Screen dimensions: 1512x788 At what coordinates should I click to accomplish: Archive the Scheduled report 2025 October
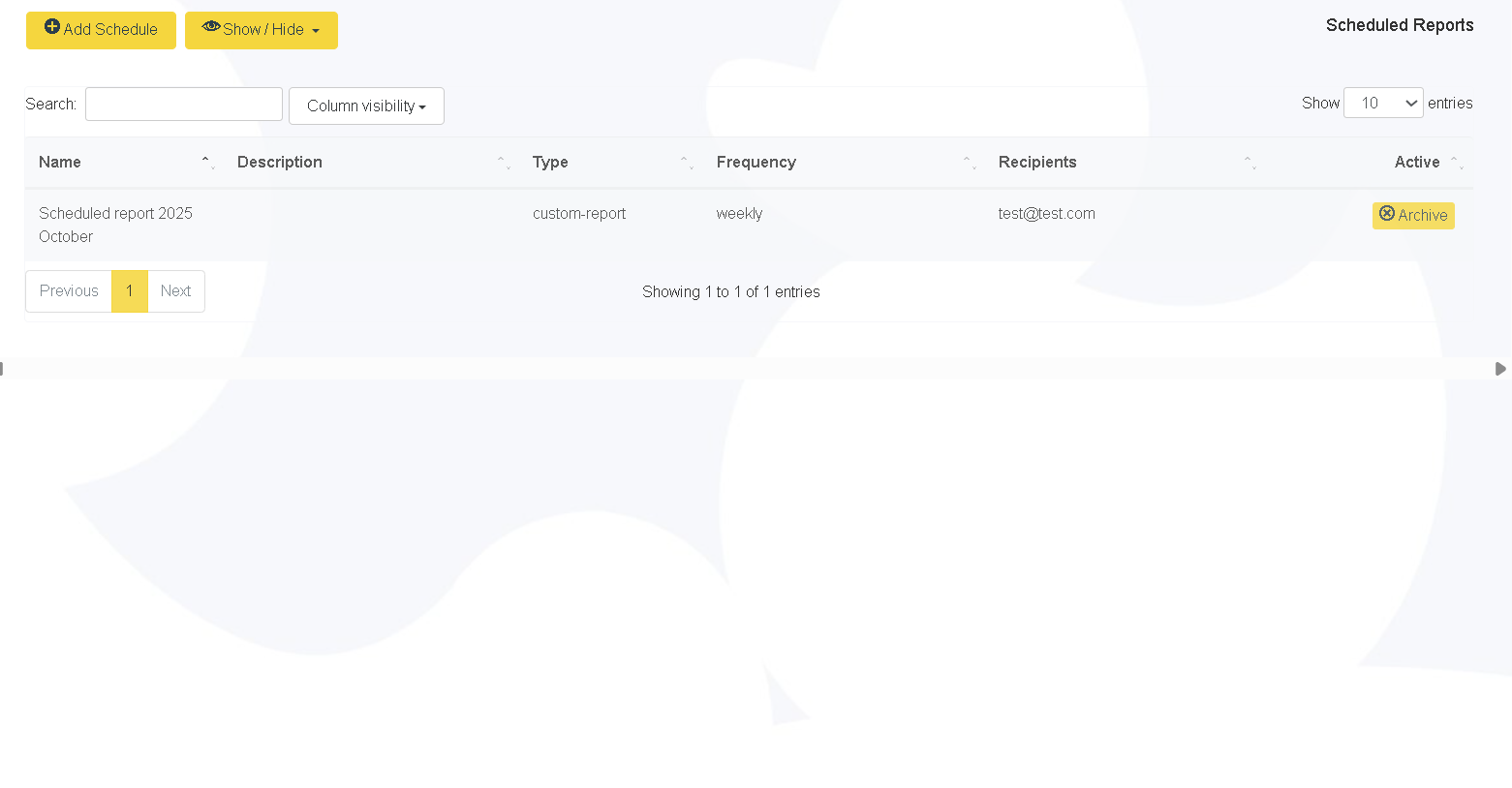pos(1412,216)
